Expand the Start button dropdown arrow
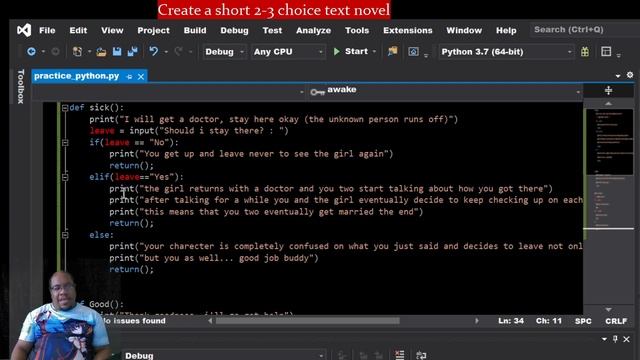The width and height of the screenshot is (640, 360). (x=374, y=52)
